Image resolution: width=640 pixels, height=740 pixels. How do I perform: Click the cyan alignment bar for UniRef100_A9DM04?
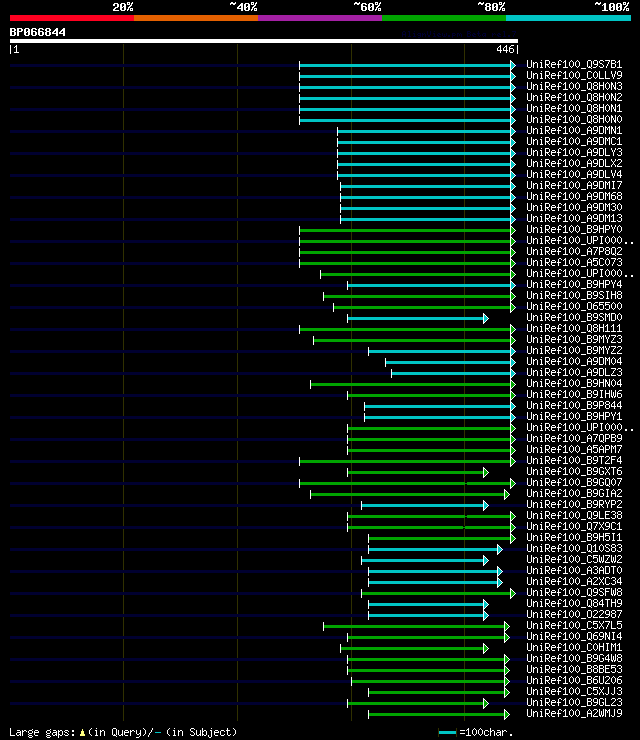click(x=450, y=362)
